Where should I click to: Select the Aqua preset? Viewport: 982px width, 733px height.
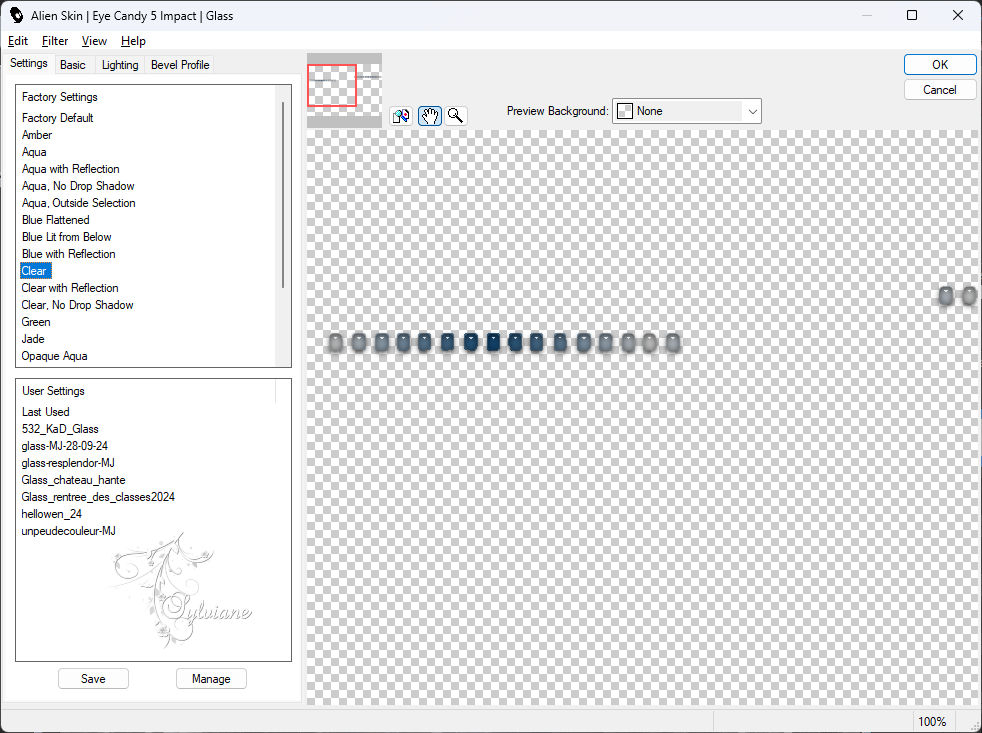(x=34, y=152)
